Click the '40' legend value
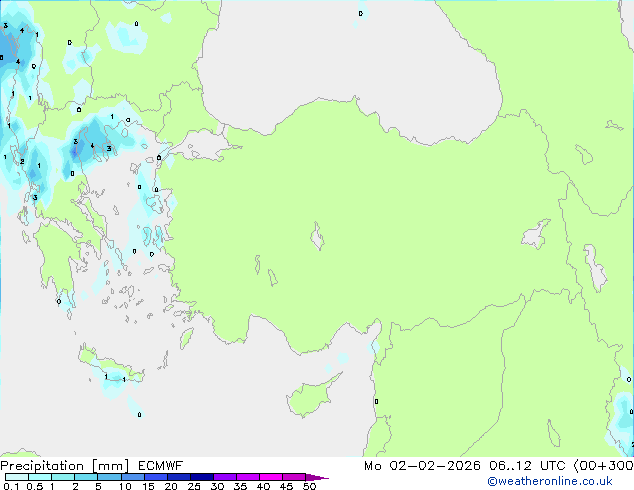The width and height of the screenshot is (634, 490). pyautogui.click(x=263, y=486)
